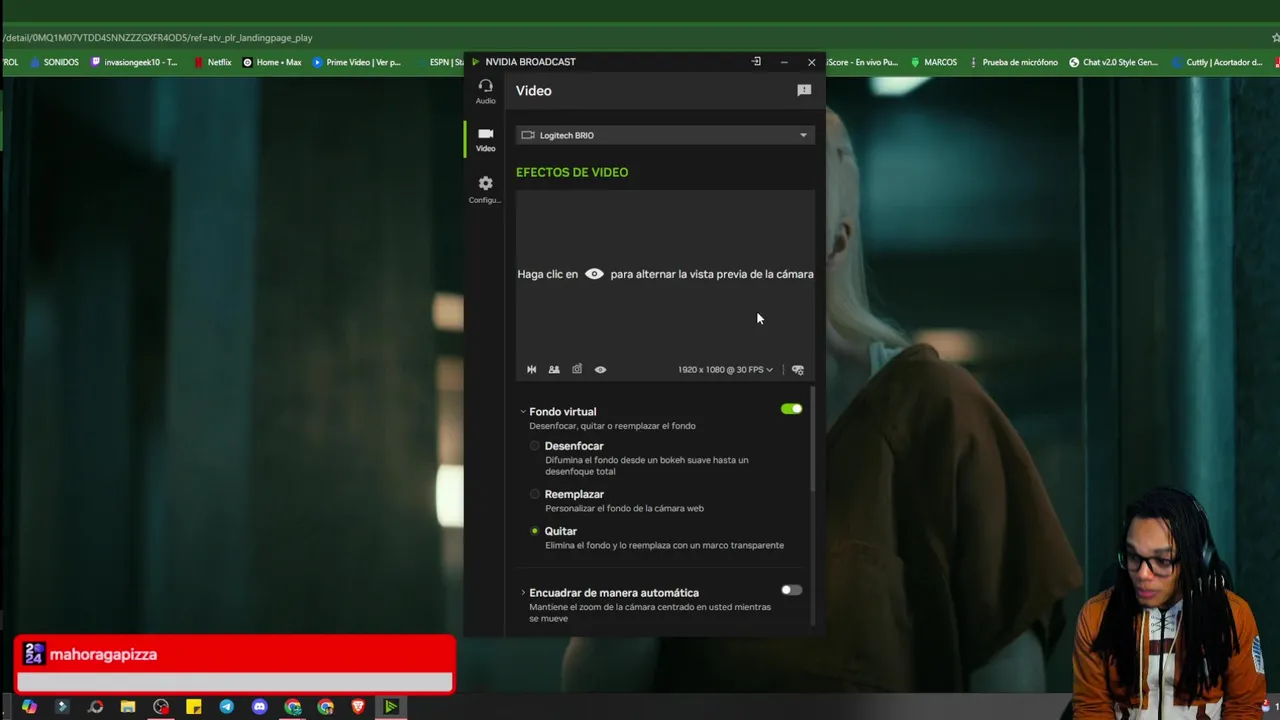Click the compact-mode icon in Broadcast title bar
The image size is (1280, 720).
756,62
